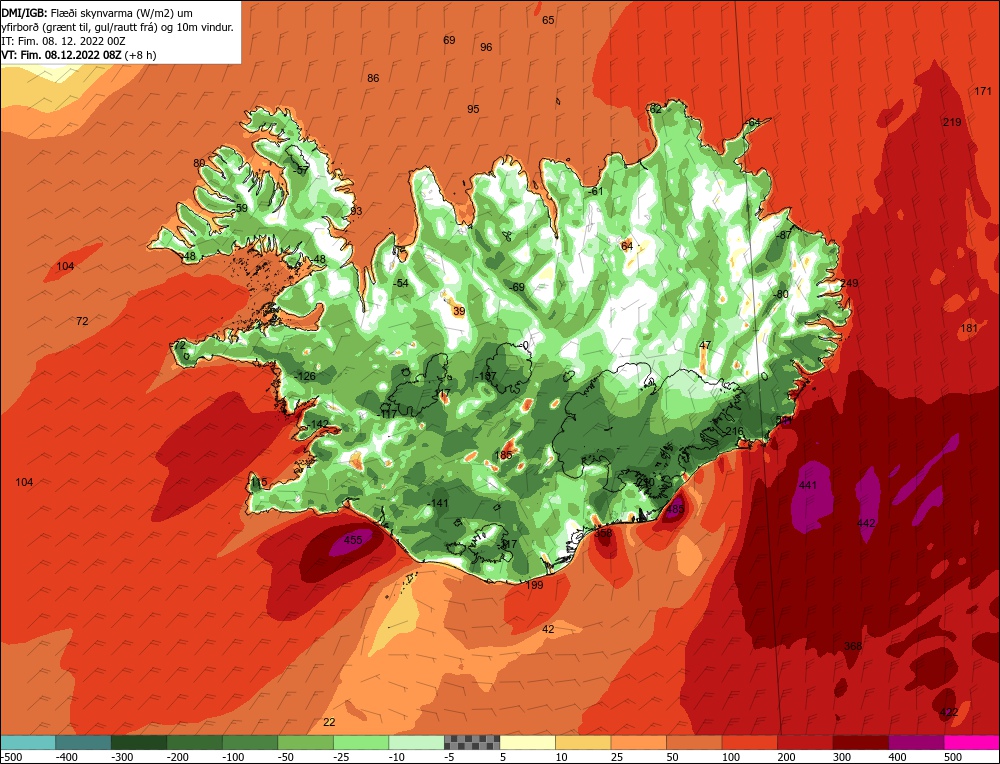Click the 200 legend scale label
The image size is (1000, 764).
click(786, 757)
